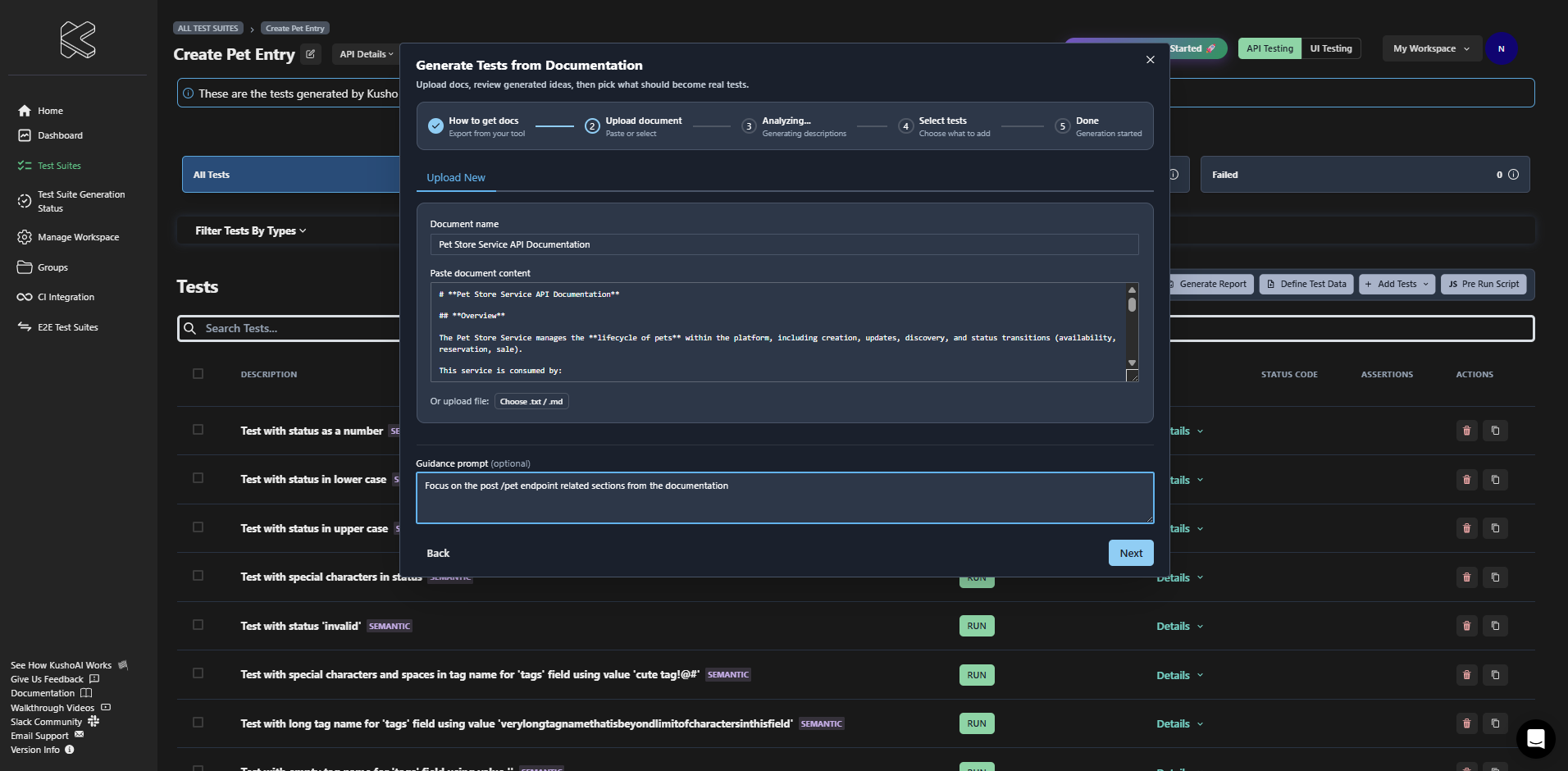Open CI Integration page
This screenshot has width=1568, height=771.
point(56,297)
